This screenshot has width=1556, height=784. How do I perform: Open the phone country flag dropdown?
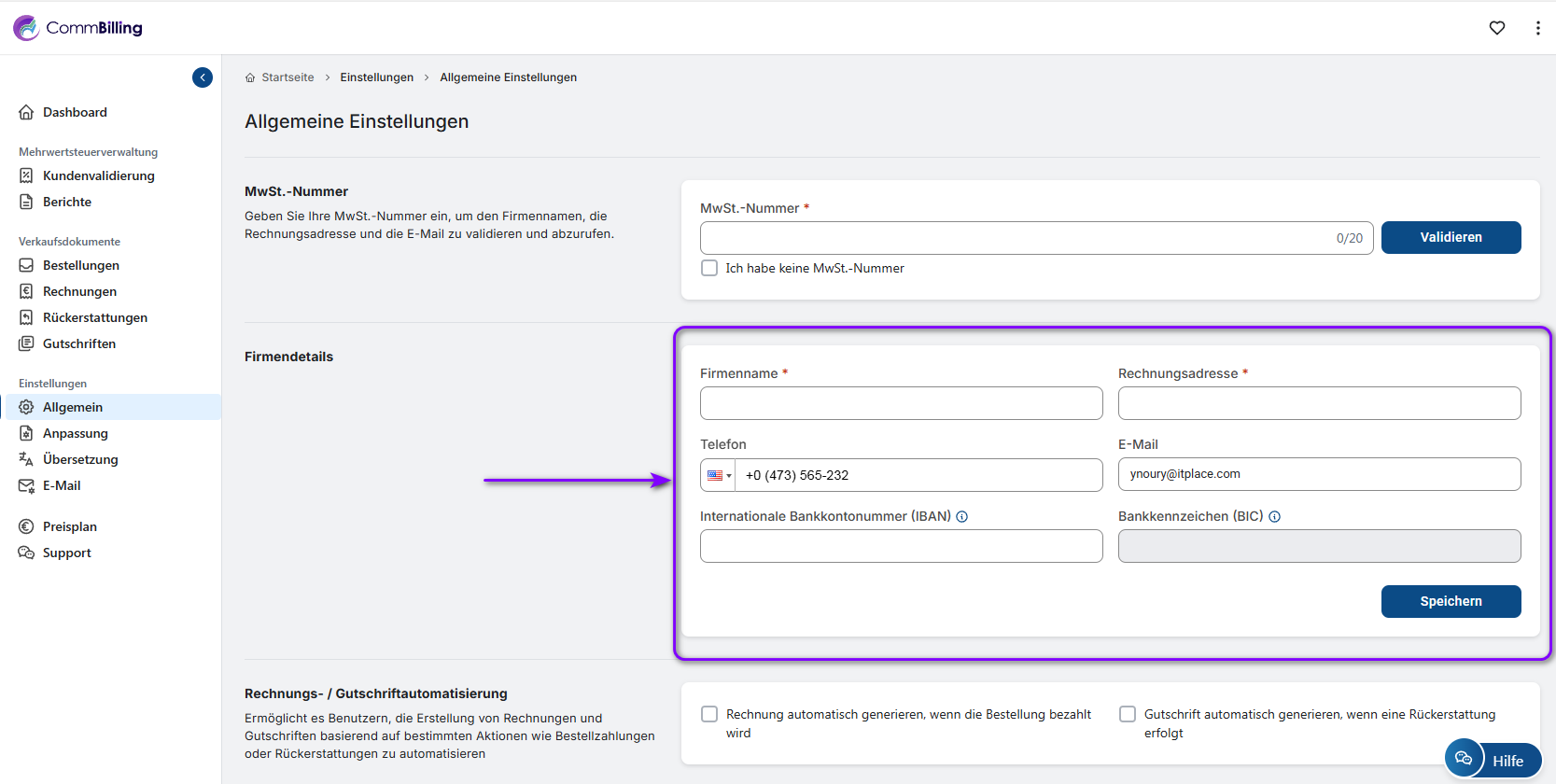[719, 475]
